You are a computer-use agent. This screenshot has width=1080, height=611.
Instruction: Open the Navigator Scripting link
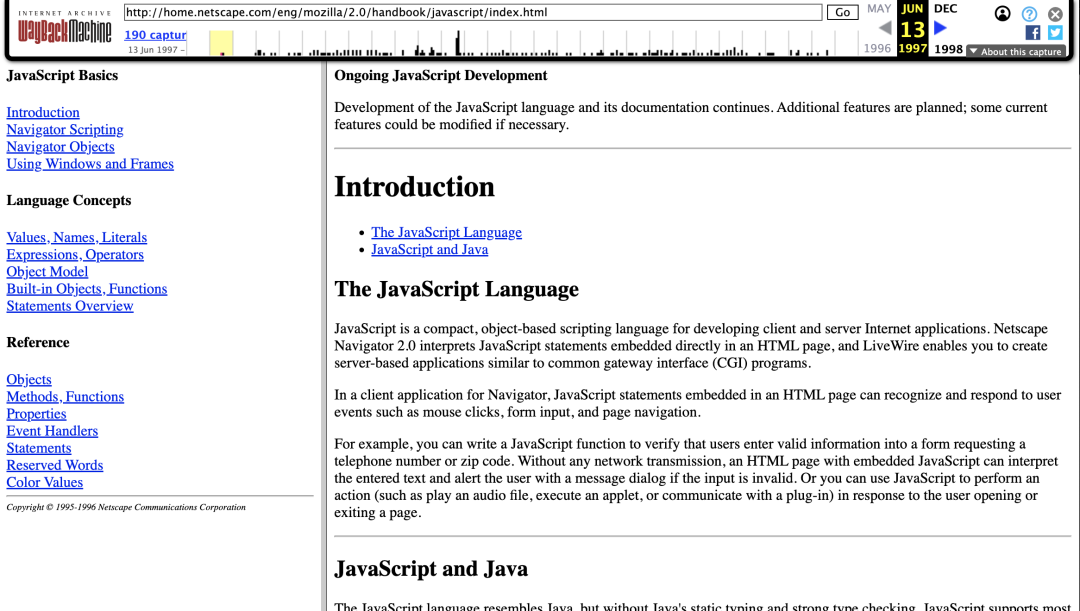(x=65, y=130)
